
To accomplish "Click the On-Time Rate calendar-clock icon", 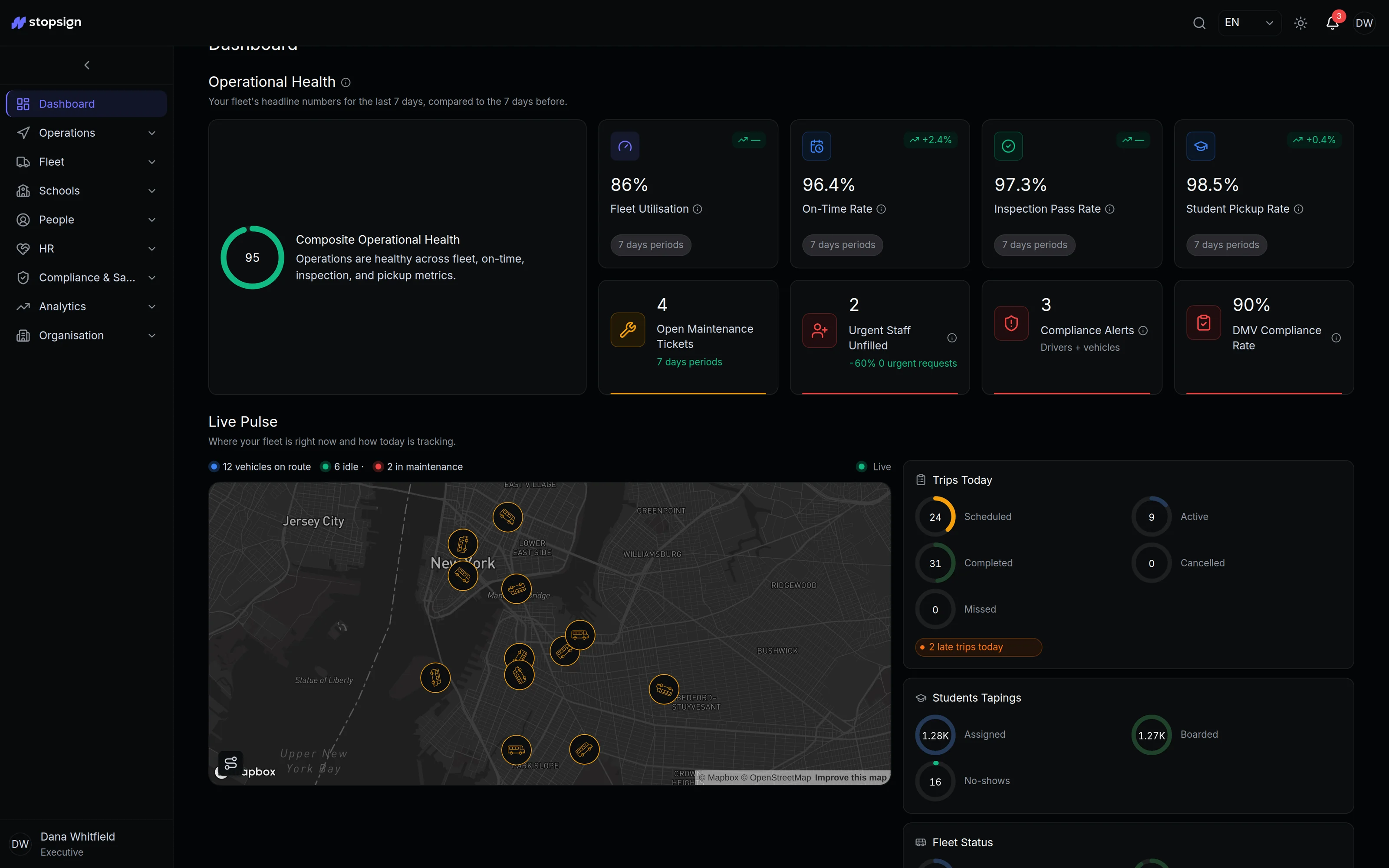I will (817, 146).
